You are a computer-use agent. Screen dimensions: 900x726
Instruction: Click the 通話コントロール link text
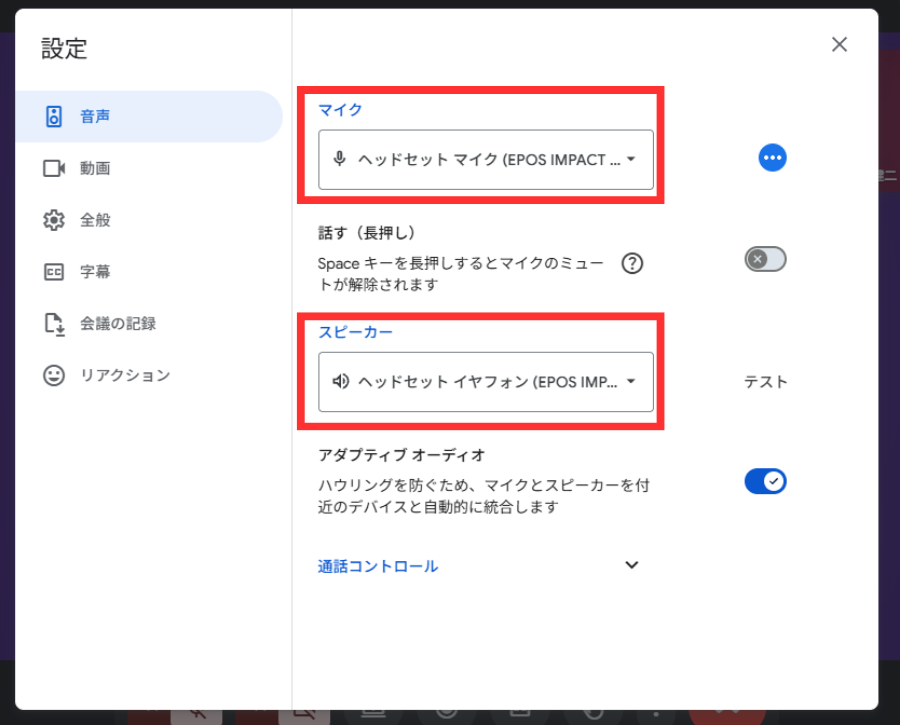tap(378, 566)
